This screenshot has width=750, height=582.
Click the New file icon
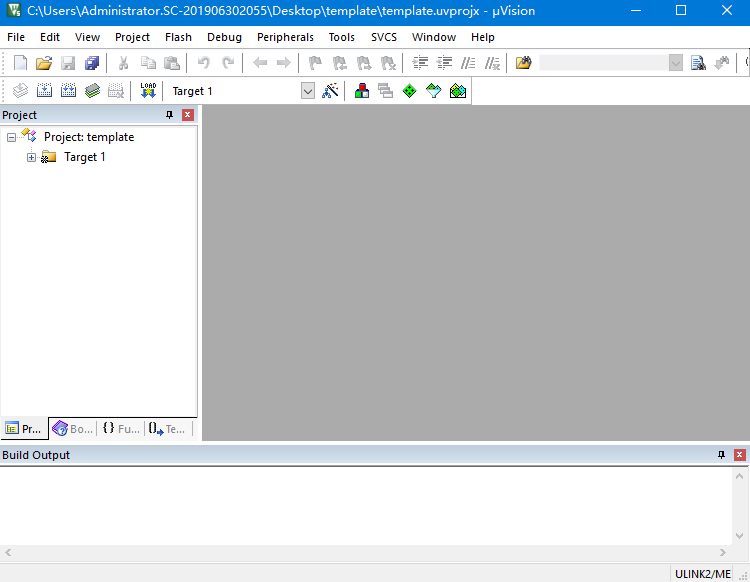coord(20,63)
